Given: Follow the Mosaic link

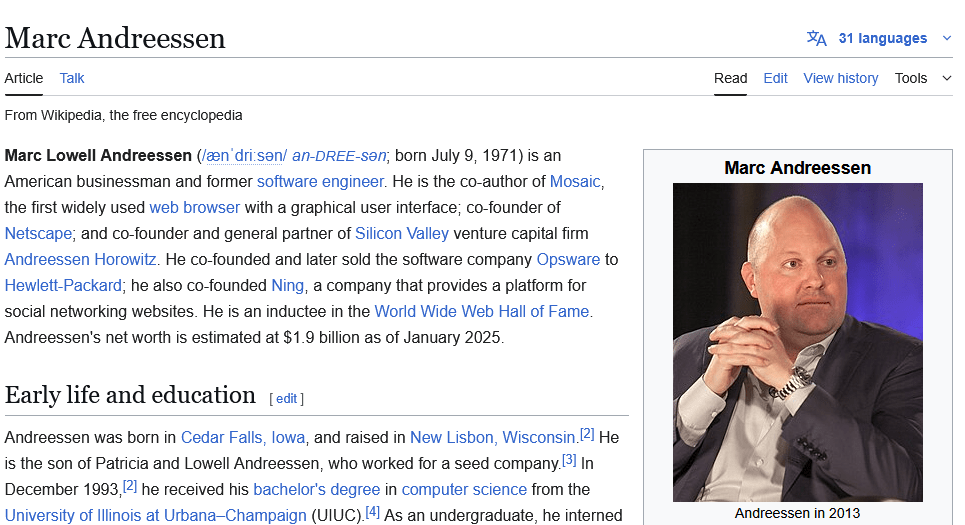Looking at the screenshot, I should (575, 182).
